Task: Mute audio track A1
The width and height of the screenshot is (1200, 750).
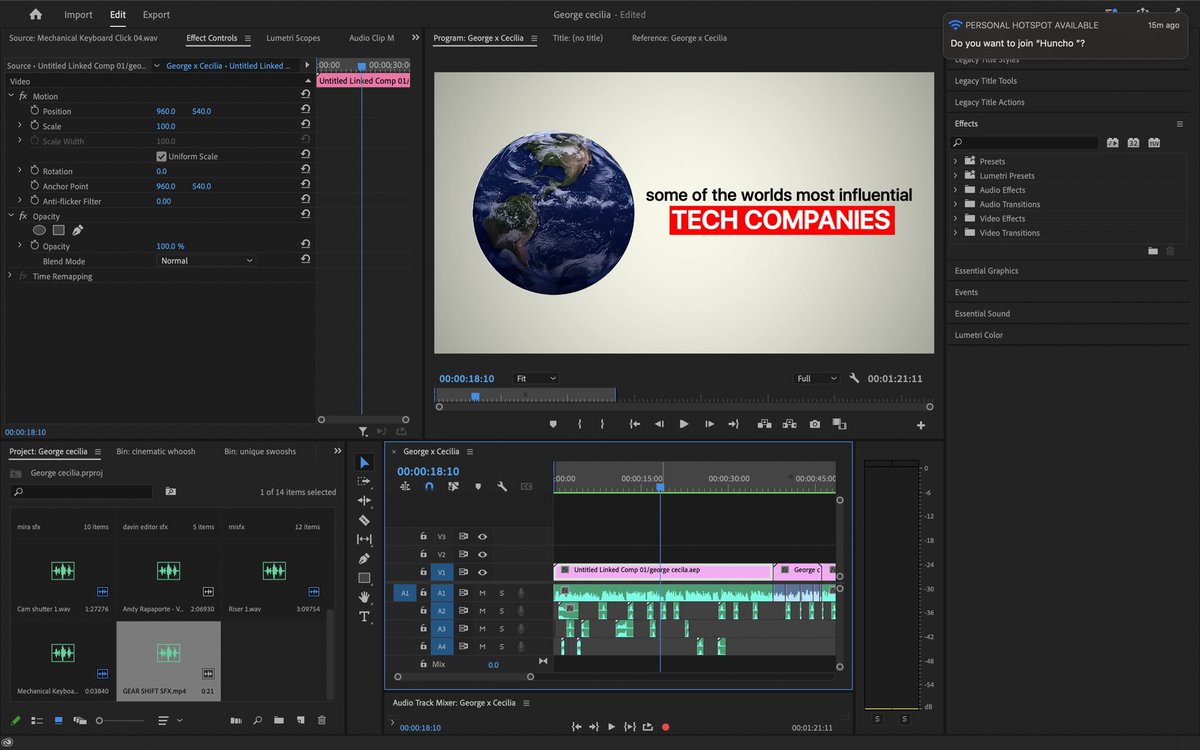Action: 482,593
